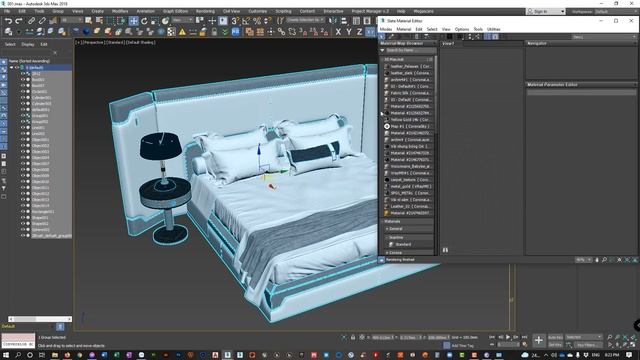Open Select by Name dialog icon
Image resolution: width=640 pixels, height=360 pixels.
pyautogui.click(x=99, y=21)
